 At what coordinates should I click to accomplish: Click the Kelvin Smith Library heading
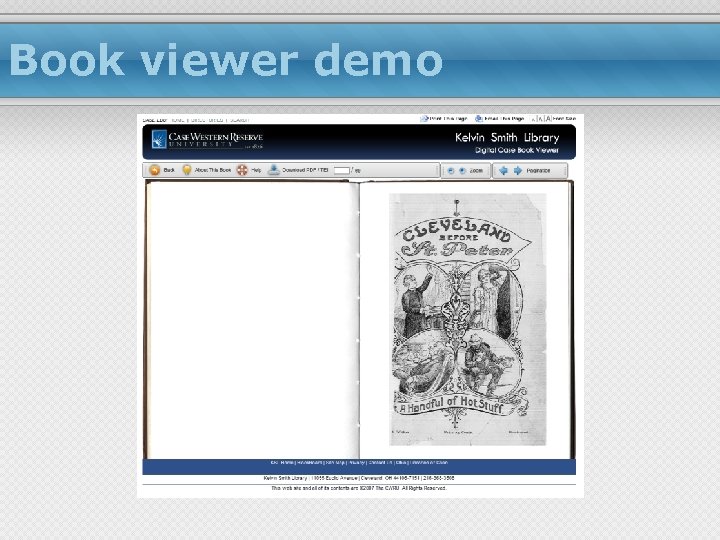pyautogui.click(x=507, y=137)
